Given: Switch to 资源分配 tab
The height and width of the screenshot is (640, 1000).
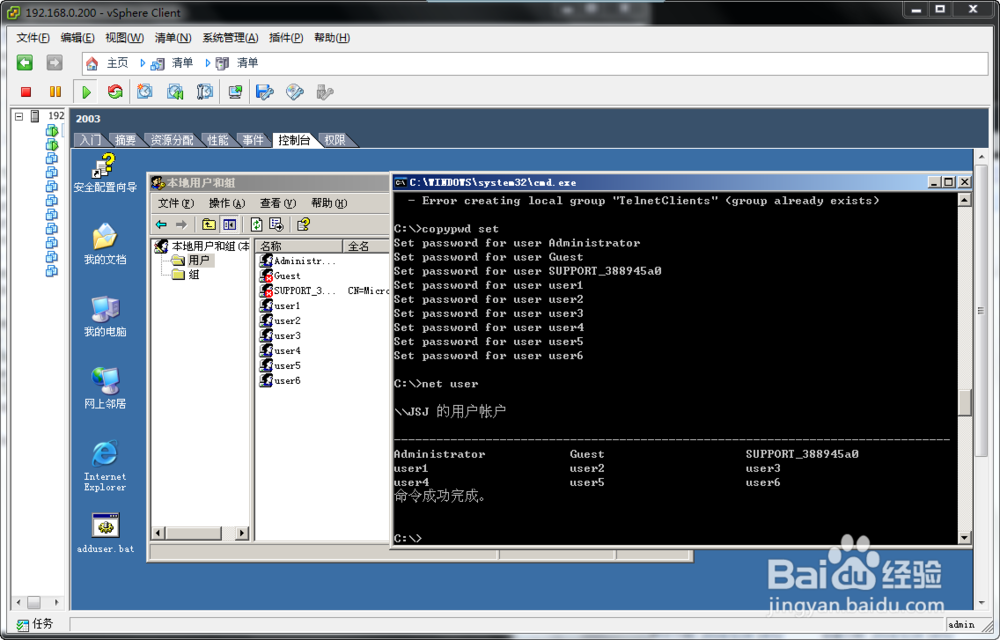Looking at the screenshot, I should (172, 140).
